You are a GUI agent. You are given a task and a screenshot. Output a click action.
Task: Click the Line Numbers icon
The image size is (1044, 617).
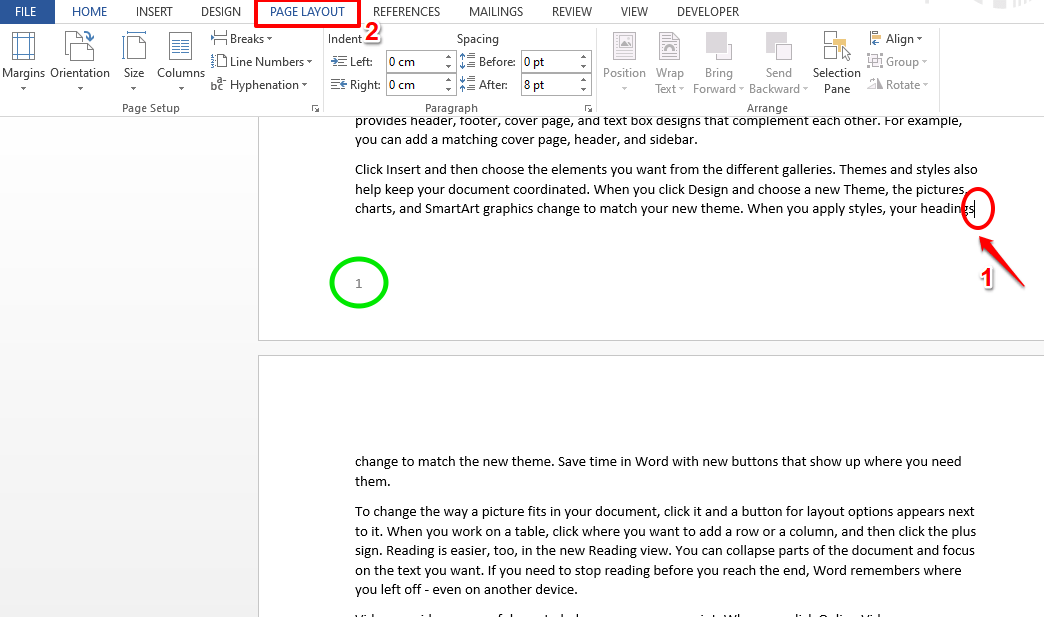261,61
